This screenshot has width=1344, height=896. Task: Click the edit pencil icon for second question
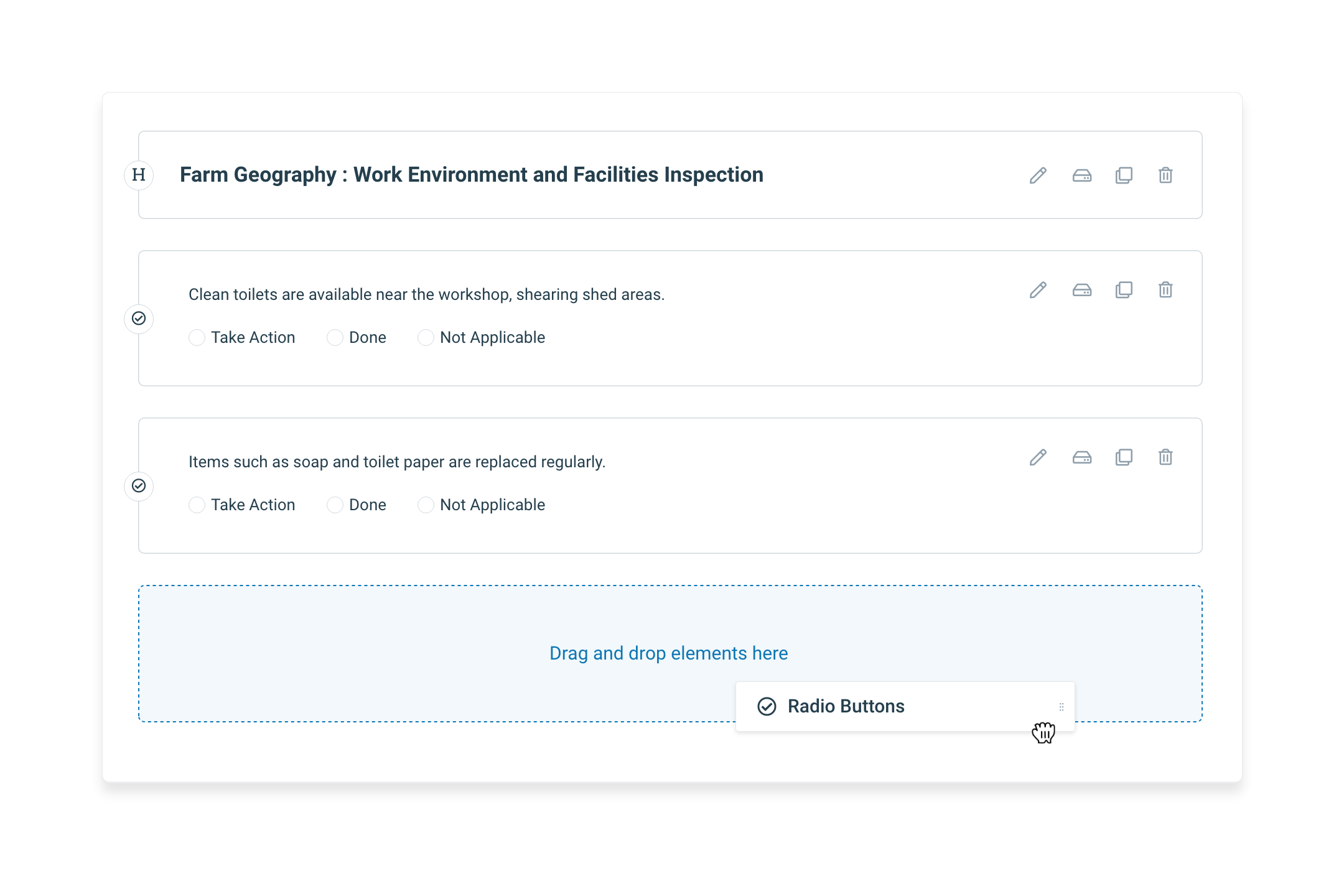1037,458
